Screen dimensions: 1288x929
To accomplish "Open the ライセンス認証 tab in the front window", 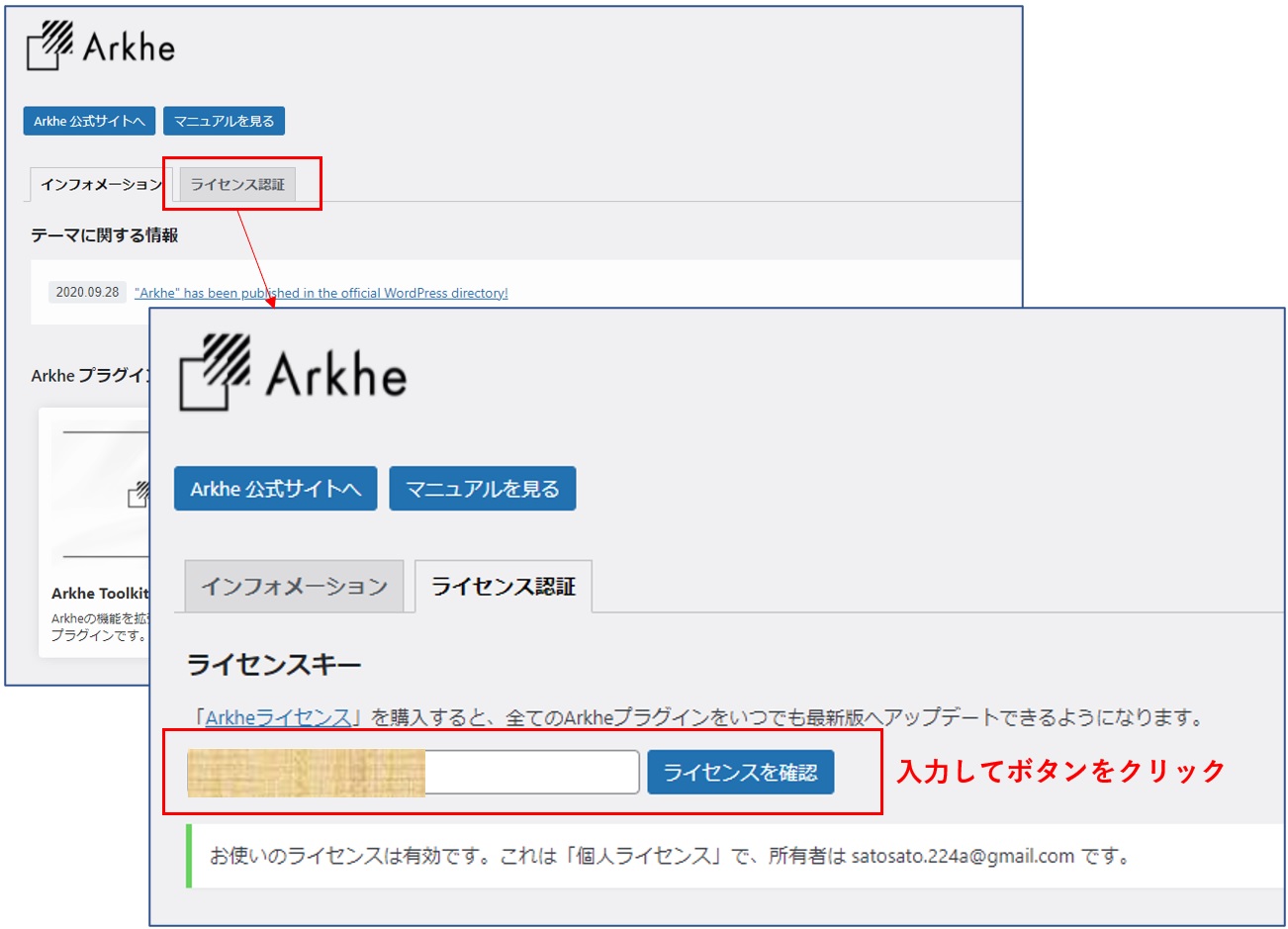I will [504, 586].
